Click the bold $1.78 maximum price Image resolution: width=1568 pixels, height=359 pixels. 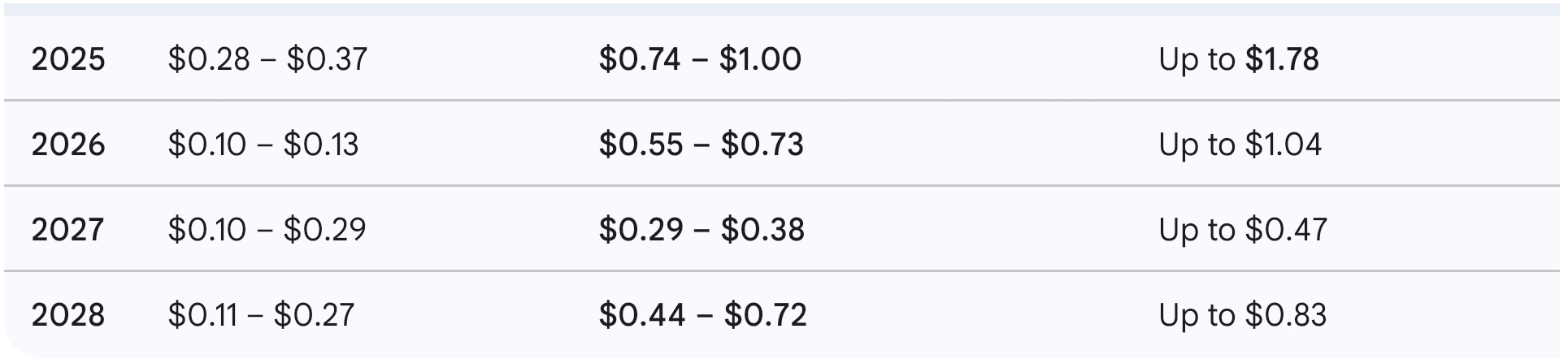tap(1282, 59)
